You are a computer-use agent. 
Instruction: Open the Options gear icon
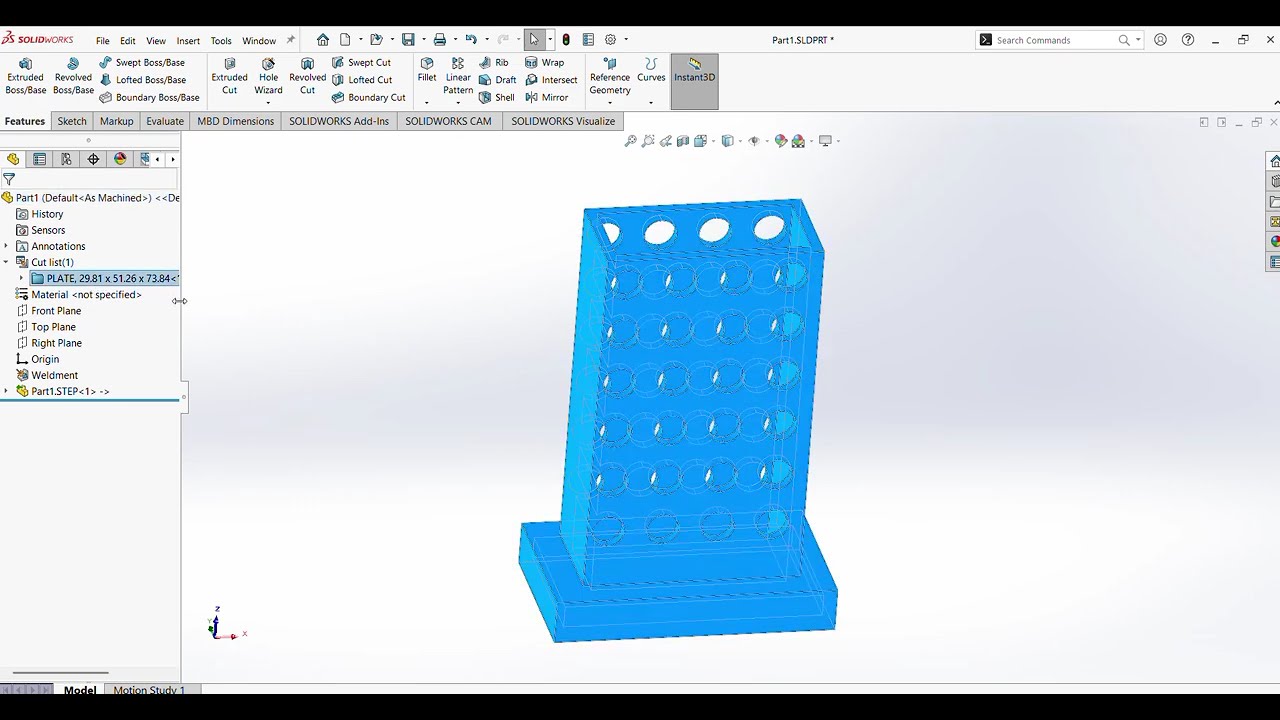coord(610,40)
